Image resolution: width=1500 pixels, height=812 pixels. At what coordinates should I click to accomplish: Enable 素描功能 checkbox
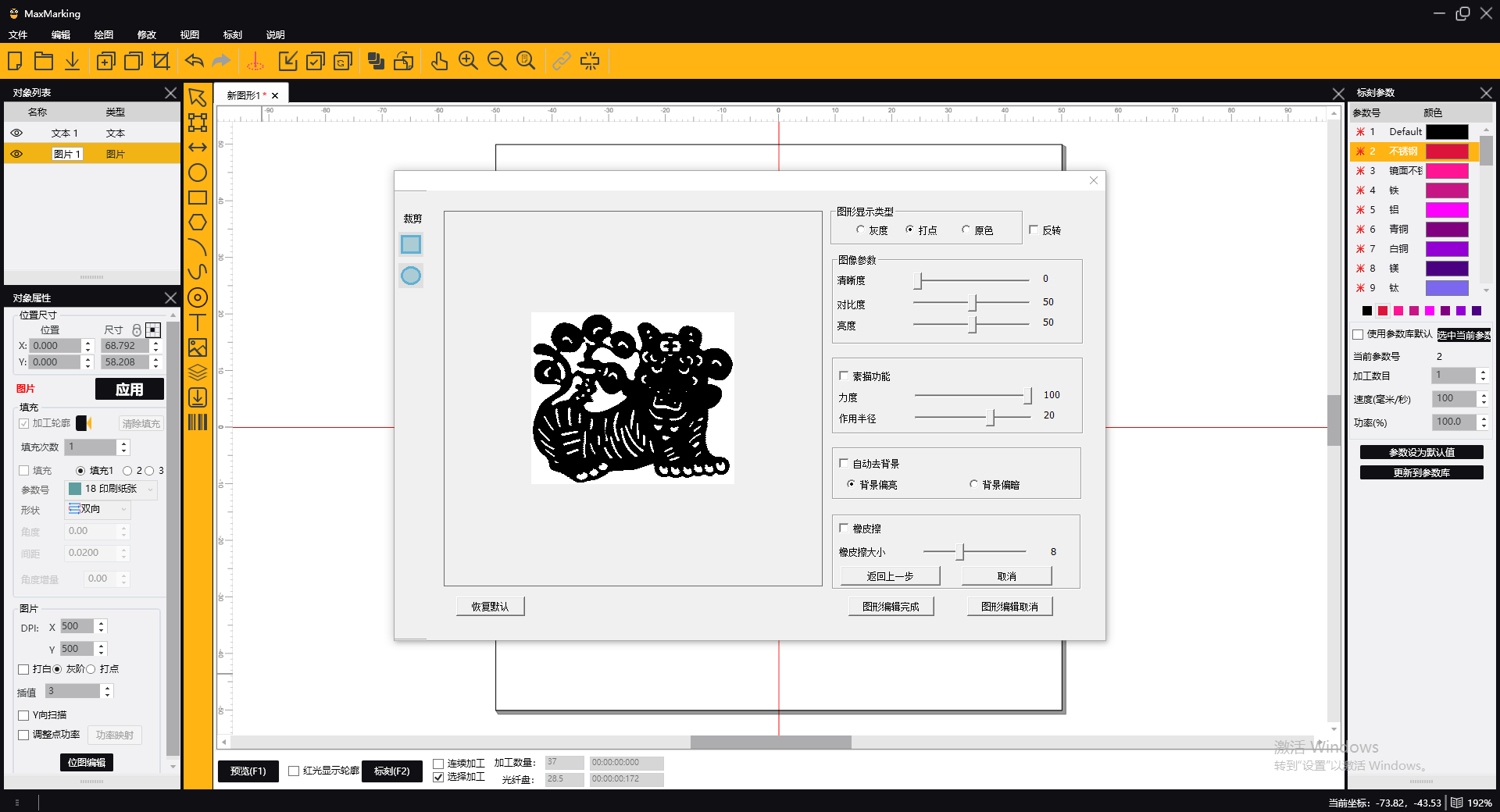844,376
